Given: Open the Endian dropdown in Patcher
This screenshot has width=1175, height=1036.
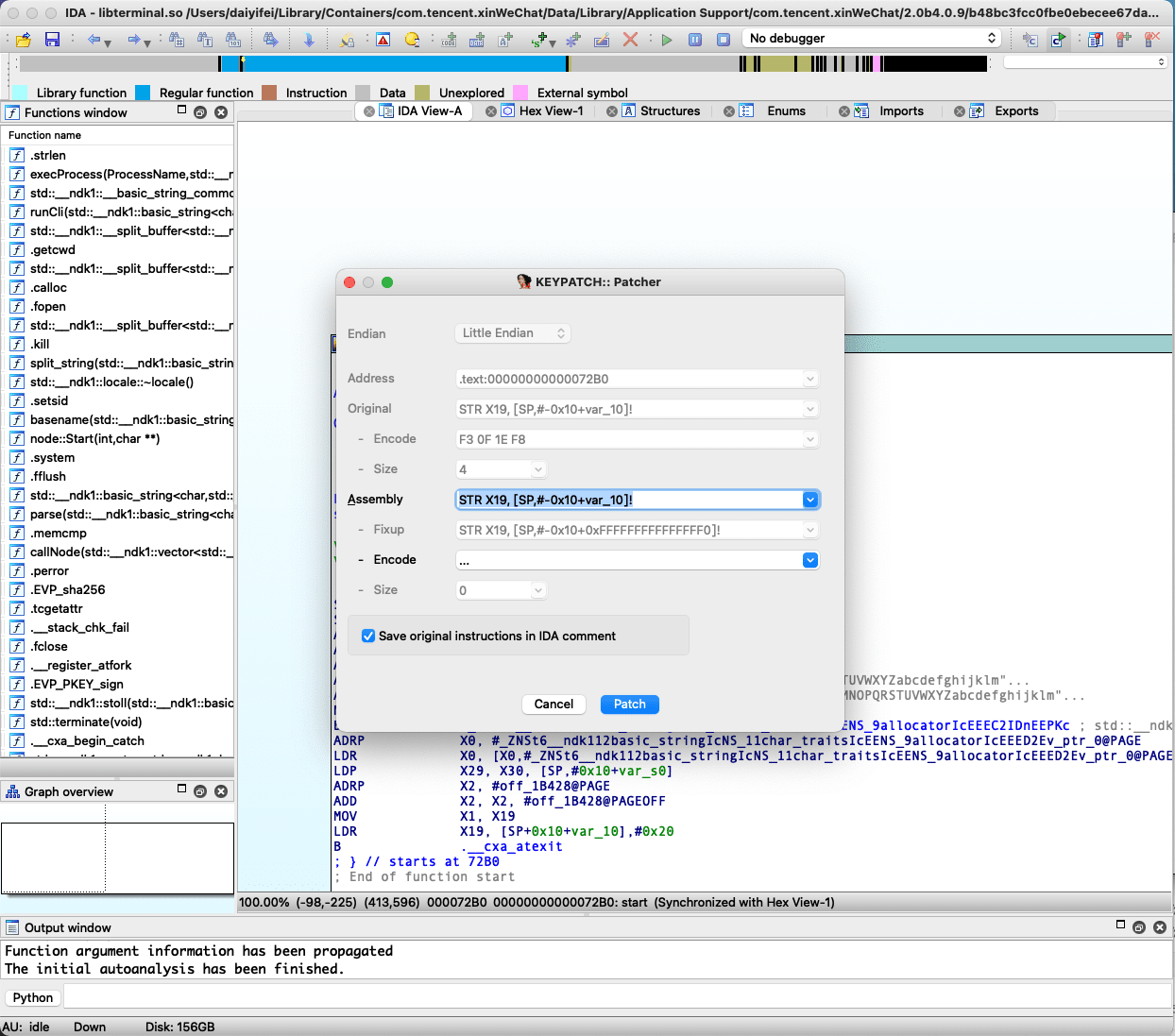Looking at the screenshot, I should pos(515,333).
